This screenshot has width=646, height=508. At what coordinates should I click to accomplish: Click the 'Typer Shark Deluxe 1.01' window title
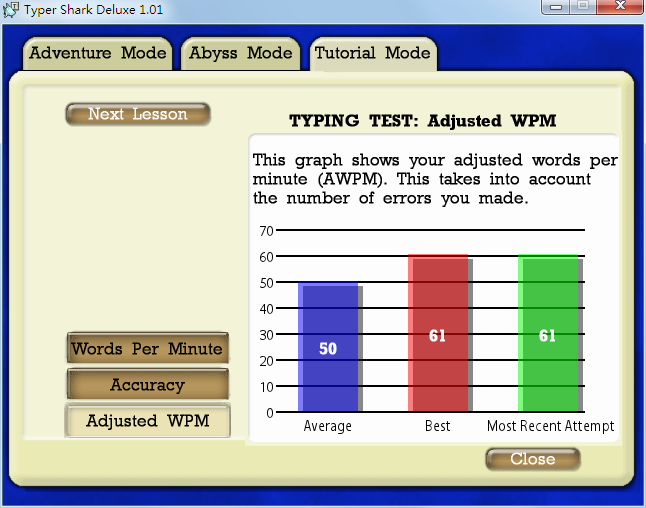pyautogui.click(x=94, y=9)
